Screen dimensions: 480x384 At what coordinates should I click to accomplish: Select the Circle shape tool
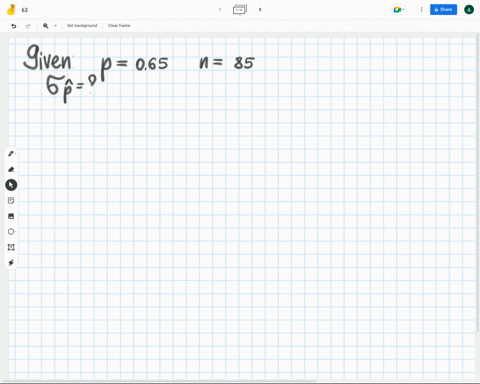pos(11,231)
